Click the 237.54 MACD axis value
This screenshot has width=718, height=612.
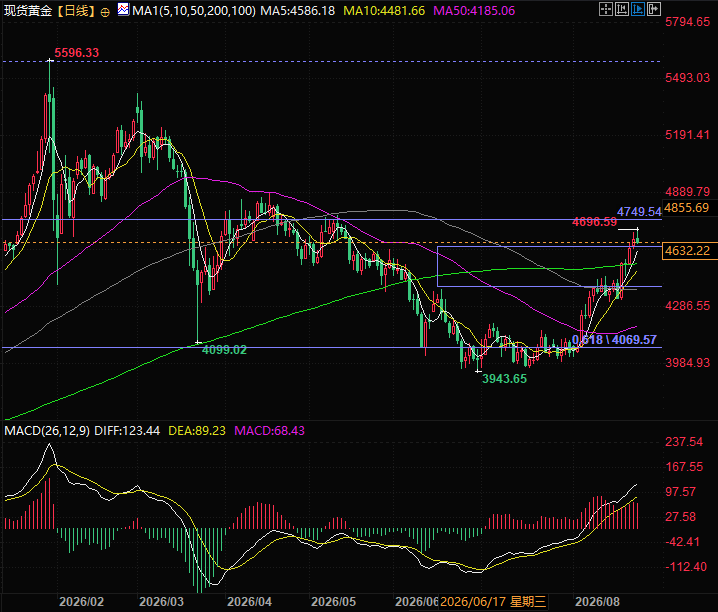[x=684, y=442]
